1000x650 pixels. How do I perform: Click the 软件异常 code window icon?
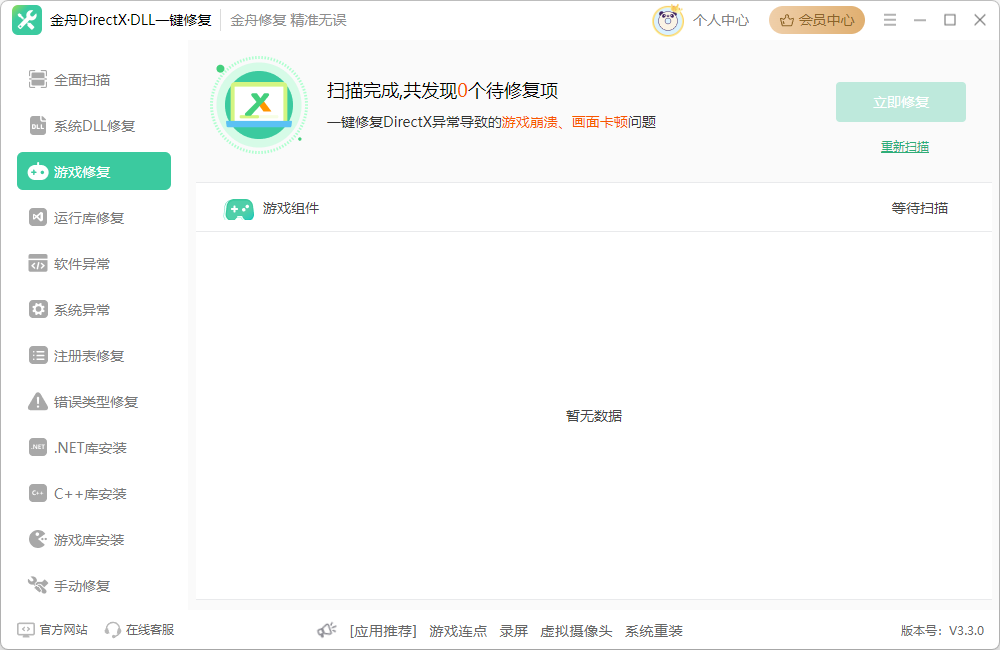pyautogui.click(x=38, y=263)
